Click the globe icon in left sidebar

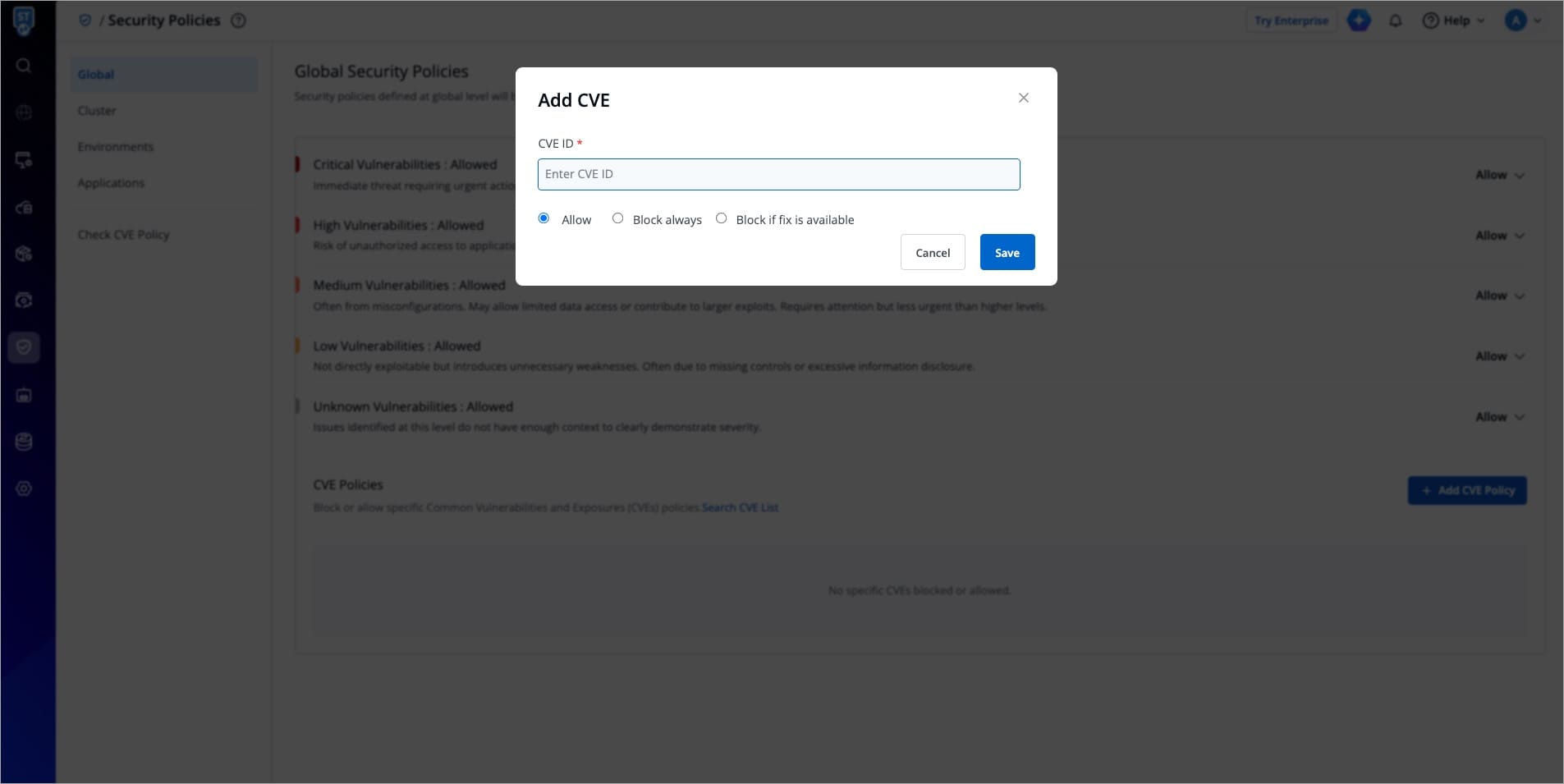coord(24,112)
